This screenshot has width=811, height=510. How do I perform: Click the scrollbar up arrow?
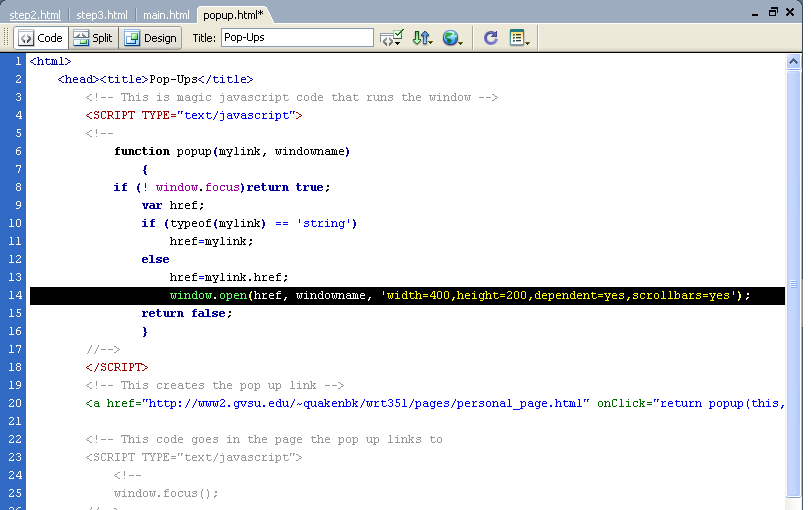pyautogui.click(x=793, y=62)
